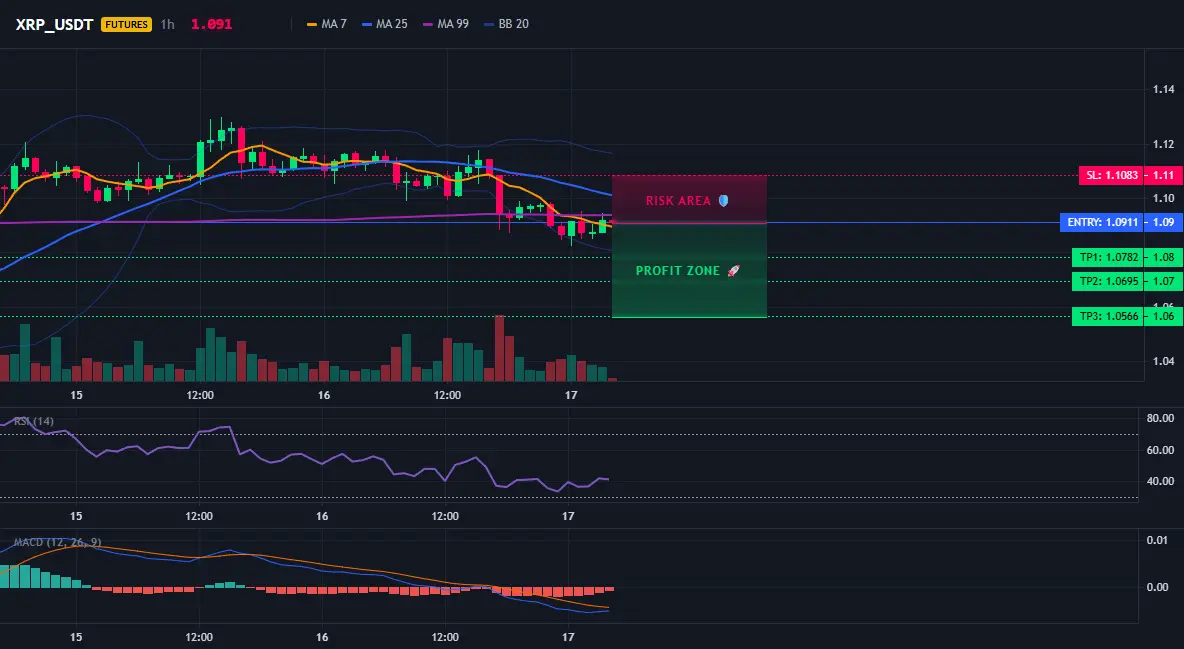Image resolution: width=1184 pixels, height=649 pixels.
Task: Click the XRP_USDT symbol name
Action: click(54, 24)
